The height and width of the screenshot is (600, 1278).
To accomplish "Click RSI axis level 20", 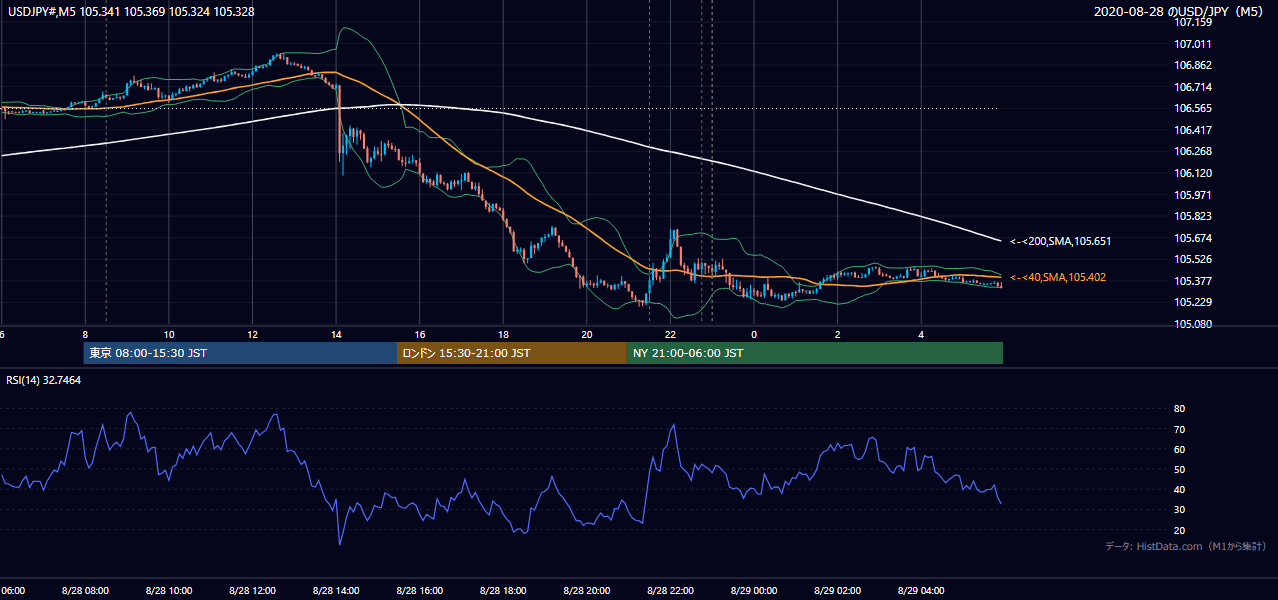I will [1179, 530].
